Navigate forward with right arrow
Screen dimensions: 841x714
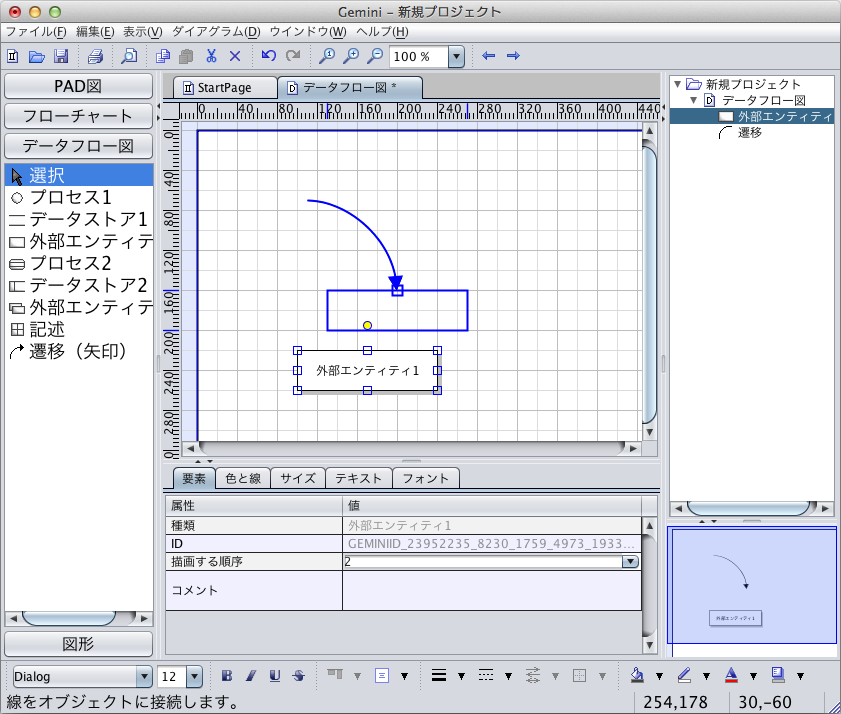tap(513, 55)
